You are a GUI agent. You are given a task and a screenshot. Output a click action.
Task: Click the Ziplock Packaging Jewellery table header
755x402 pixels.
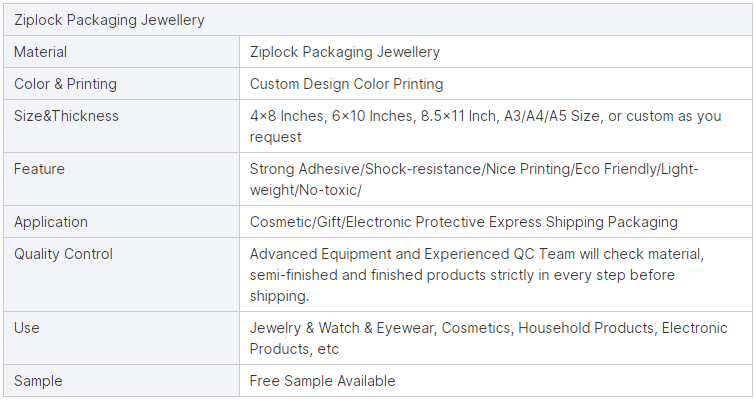pos(378,20)
